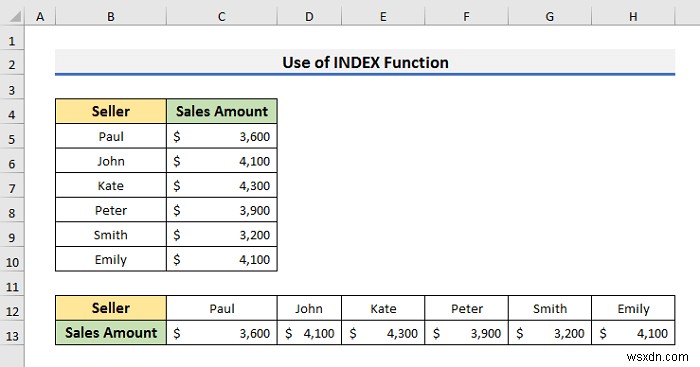Viewport: 700px width, 367px height.
Task: Click cell B7 containing Kate
Action: (x=111, y=185)
